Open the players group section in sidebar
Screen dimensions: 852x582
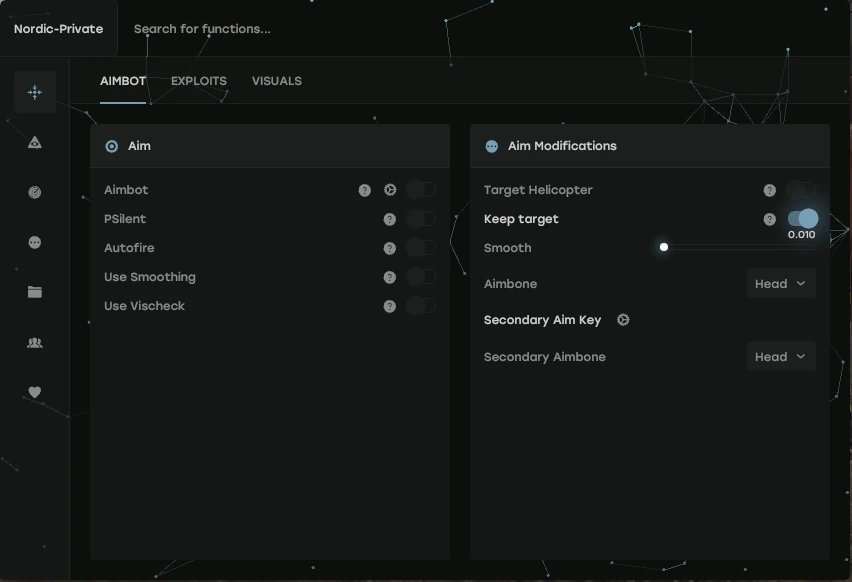click(x=35, y=342)
